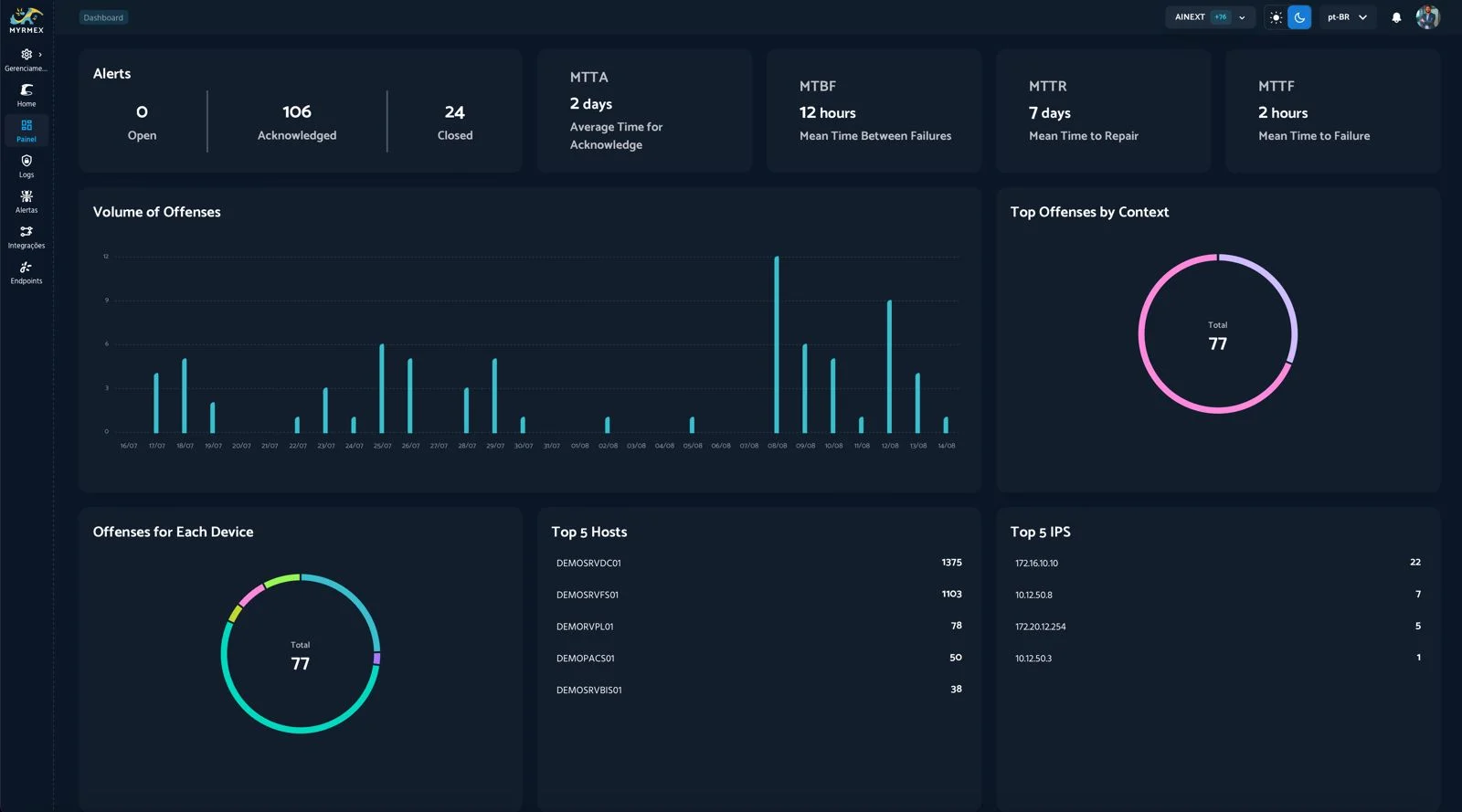1462x812 pixels.
Task: Switch to light theme sun icon
Action: coord(1276,17)
